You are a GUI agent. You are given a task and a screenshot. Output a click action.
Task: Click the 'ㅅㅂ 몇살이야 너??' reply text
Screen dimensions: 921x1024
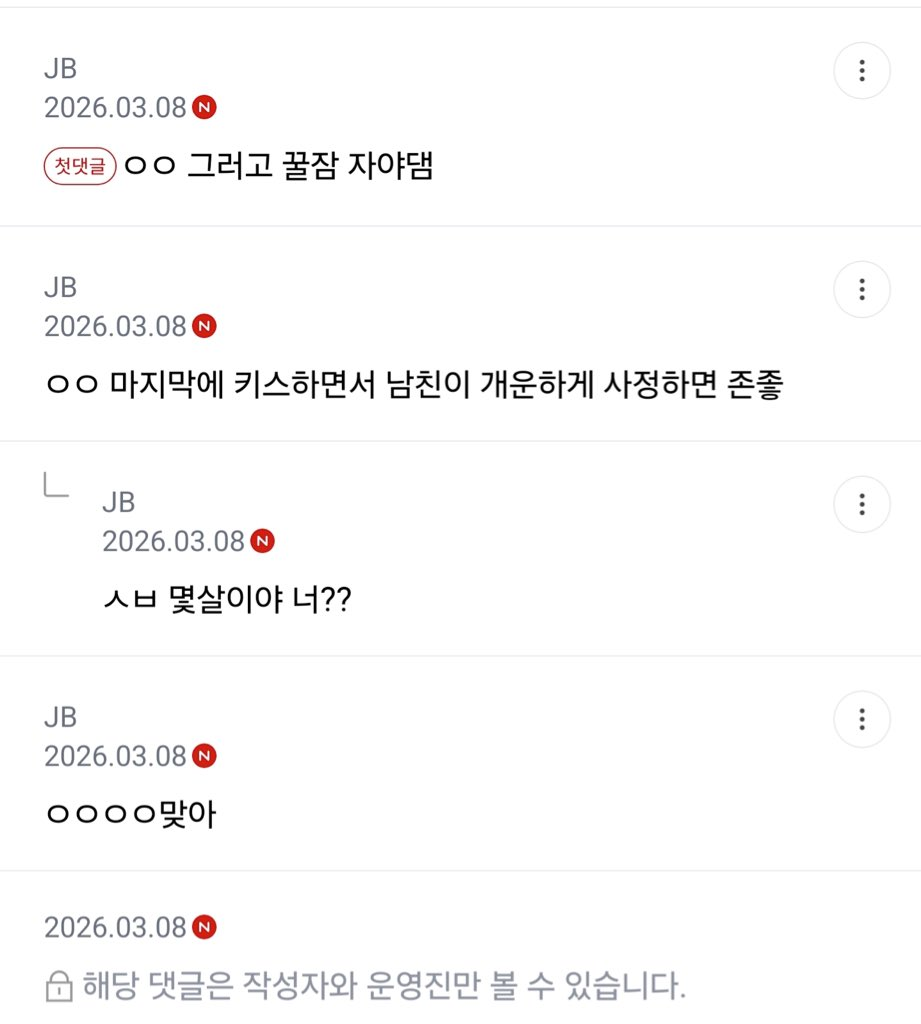tap(227, 600)
